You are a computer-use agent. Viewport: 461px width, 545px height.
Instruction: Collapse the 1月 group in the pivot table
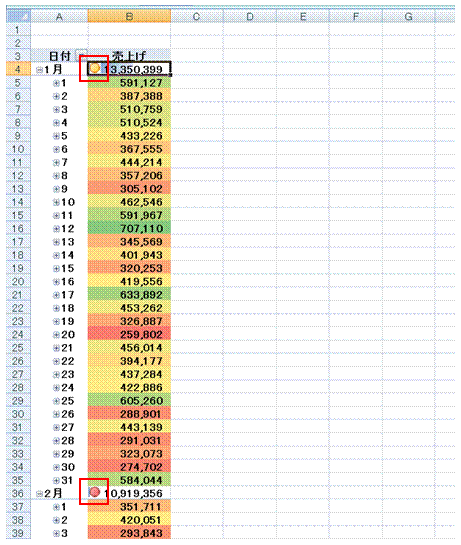tap(39, 70)
